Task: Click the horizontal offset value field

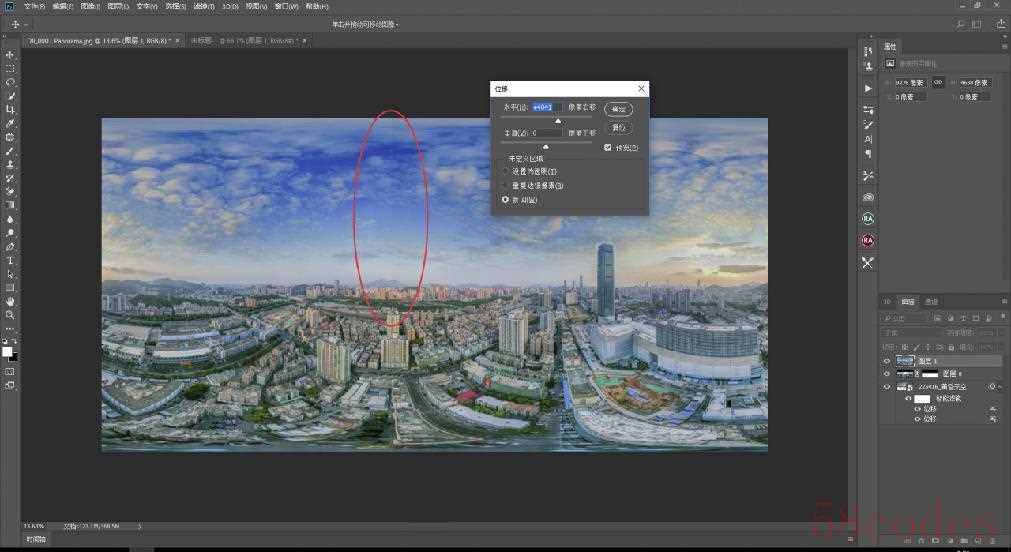Action: pos(547,107)
